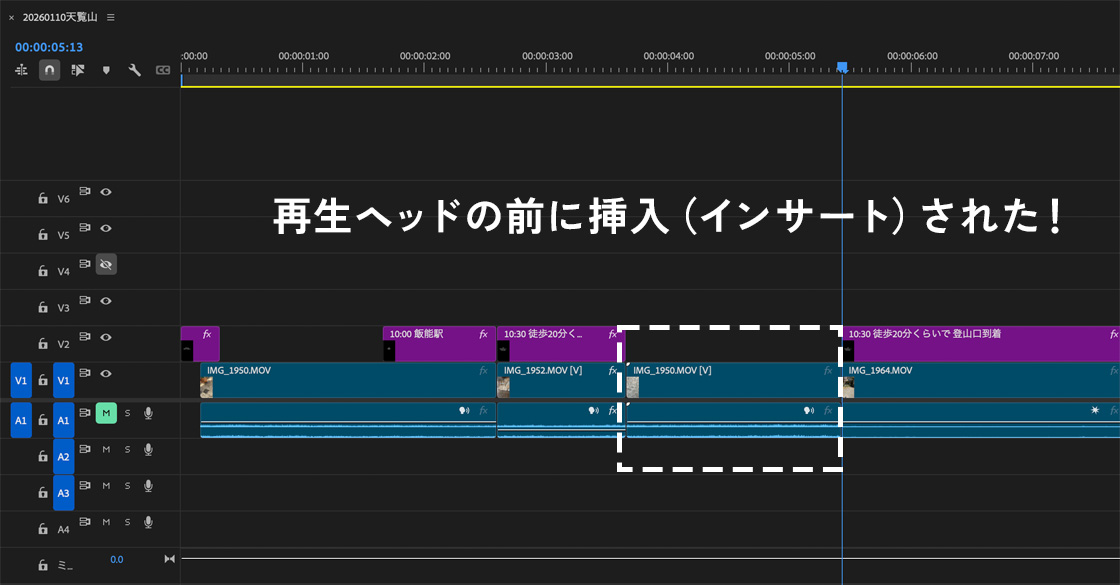Click the CC caption track options icon

(x=162, y=70)
